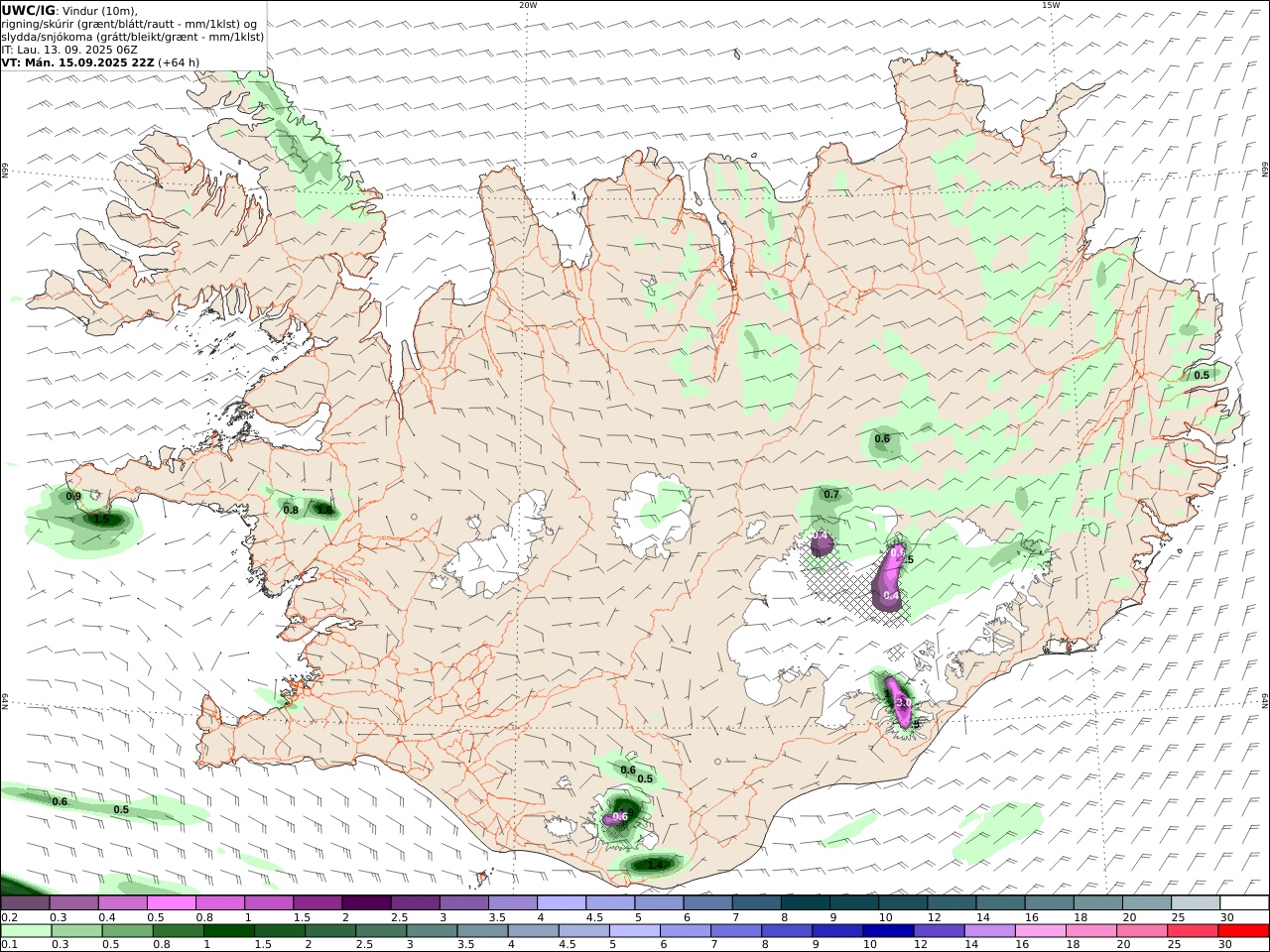
Task: Click the 2.5 swatch on the green rain scale
Action: [380, 931]
